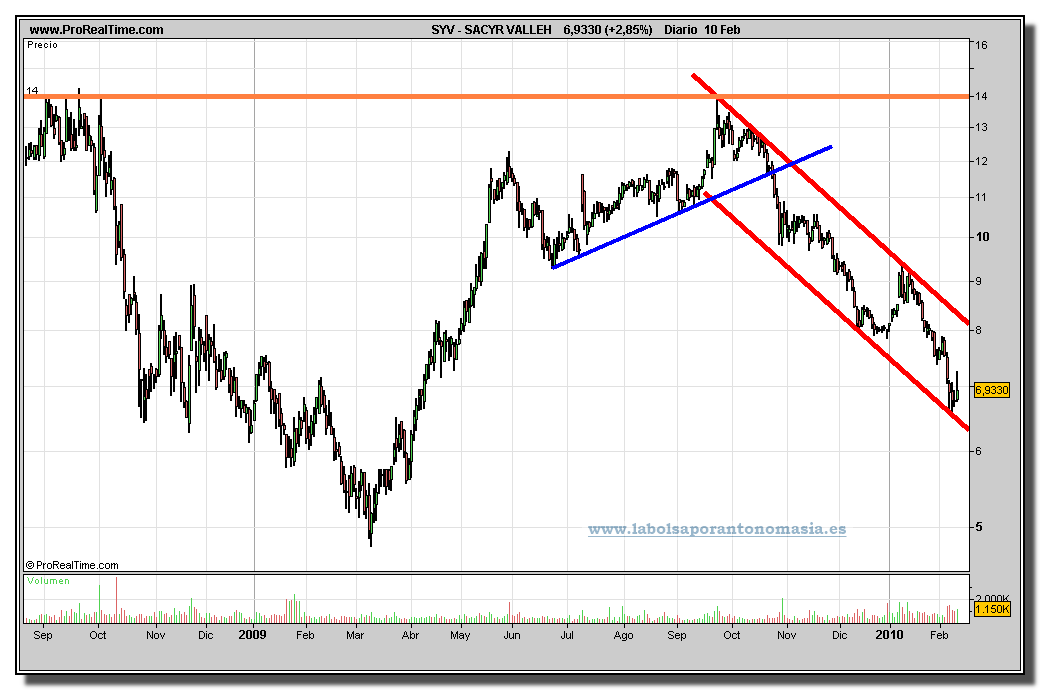Click the first Nov label on time axis
1040x690 pixels.
pyautogui.click(x=155, y=636)
